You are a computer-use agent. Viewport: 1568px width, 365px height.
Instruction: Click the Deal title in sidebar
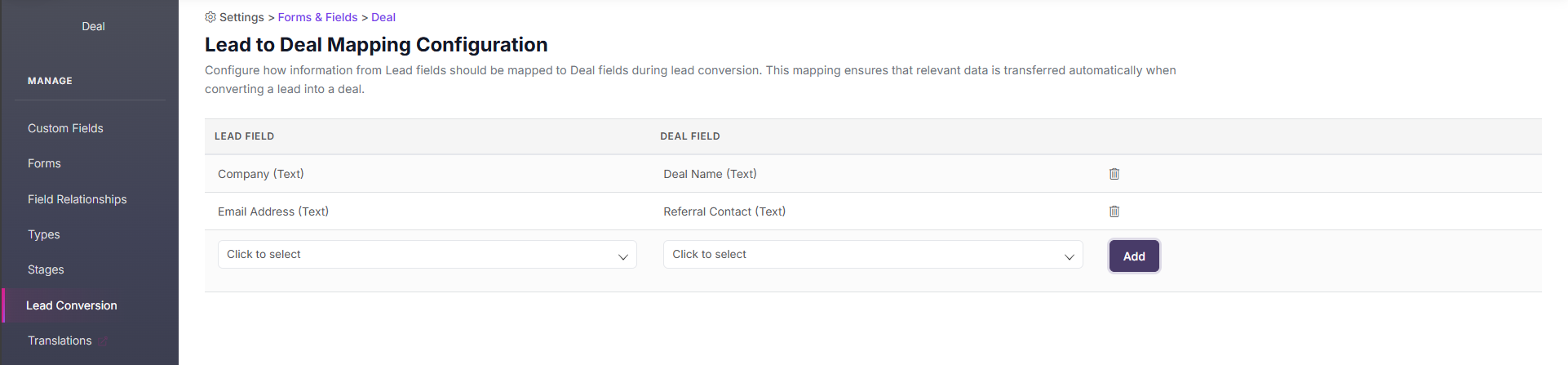coord(93,26)
